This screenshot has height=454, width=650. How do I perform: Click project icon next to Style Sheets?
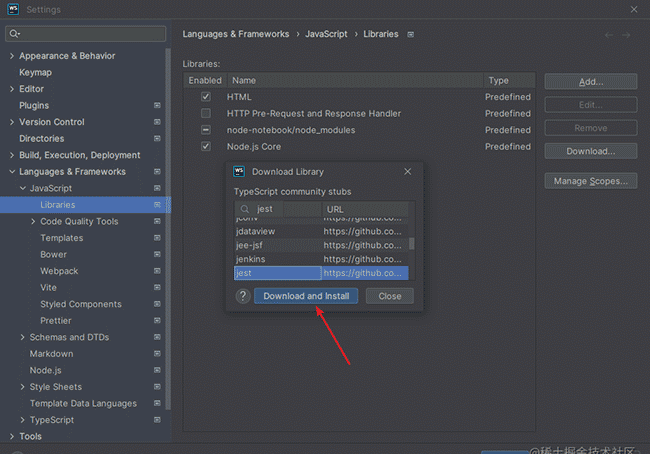(x=157, y=386)
